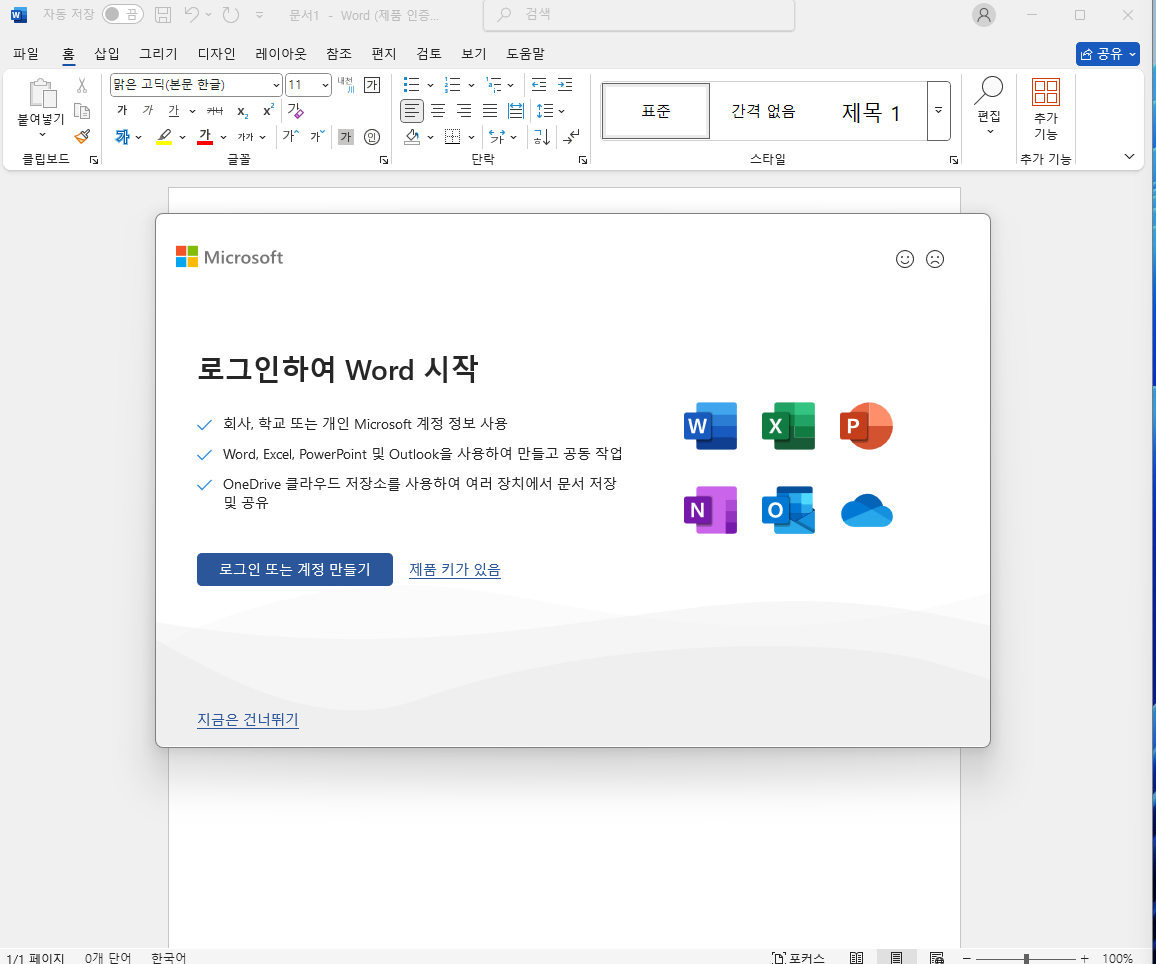1156x964 pixels.
Task: Toggle align left paragraph button
Action: (x=412, y=111)
